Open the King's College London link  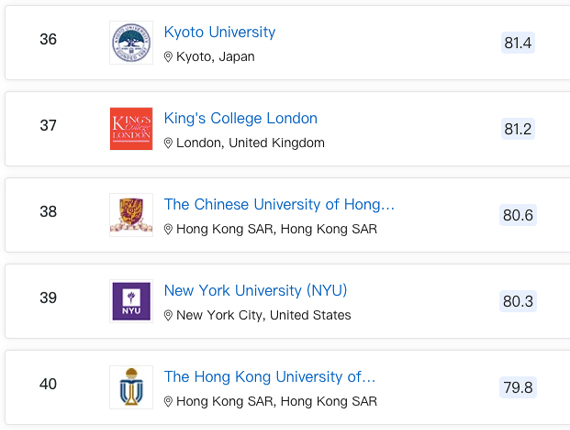point(241,118)
